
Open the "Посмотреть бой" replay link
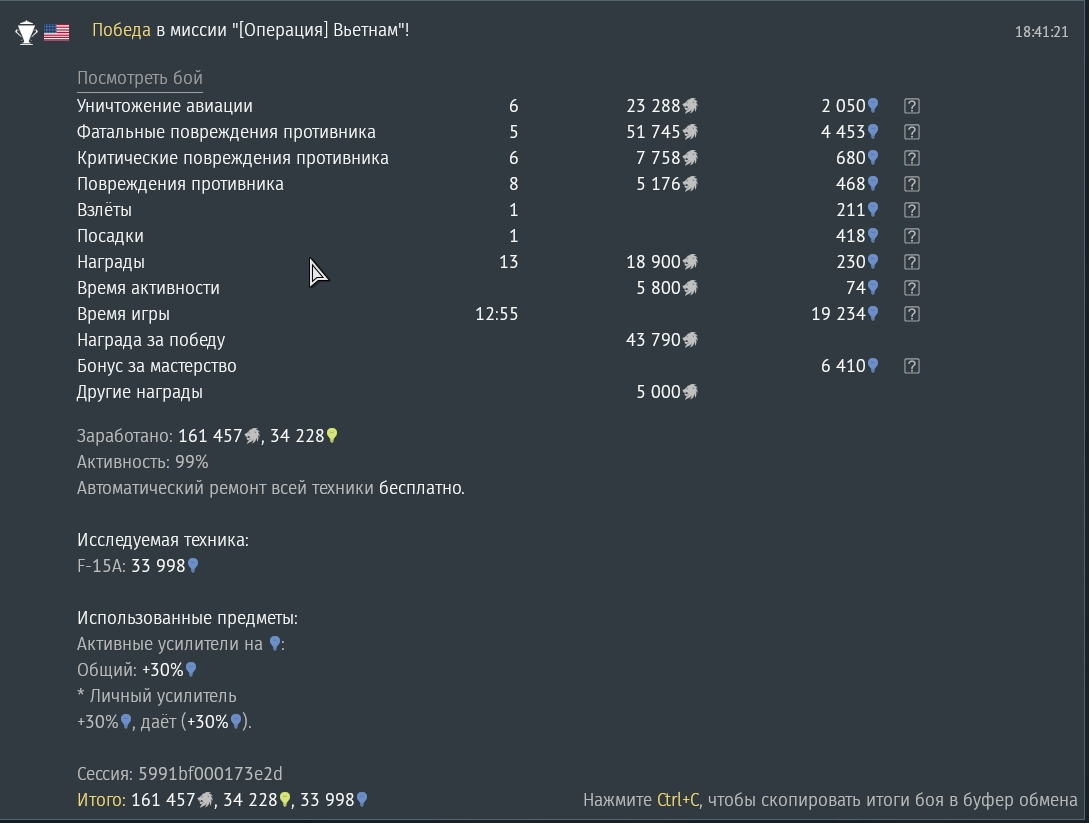pyautogui.click(x=140, y=78)
